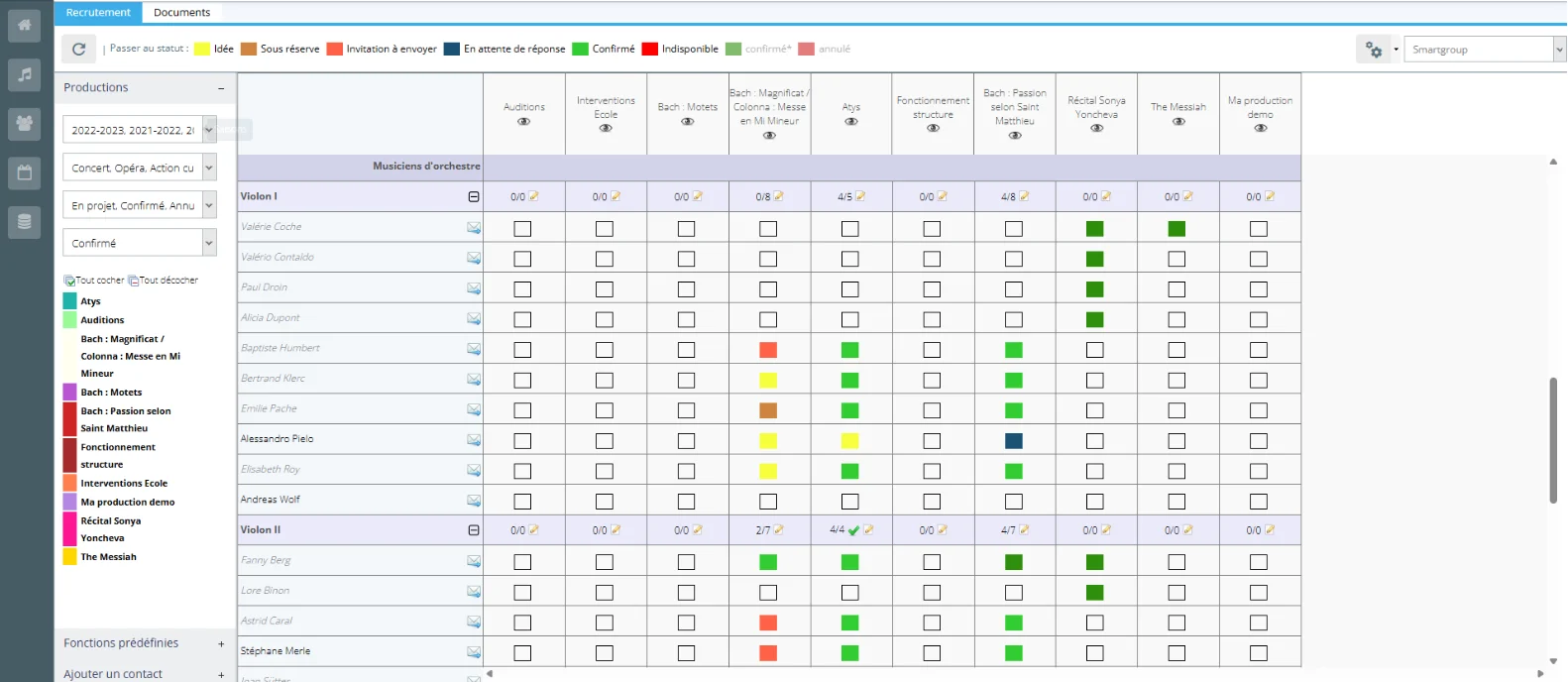Check Andreas Wolf's box in The Messiah column
This screenshot has height=682, width=1568.
coord(1176,502)
